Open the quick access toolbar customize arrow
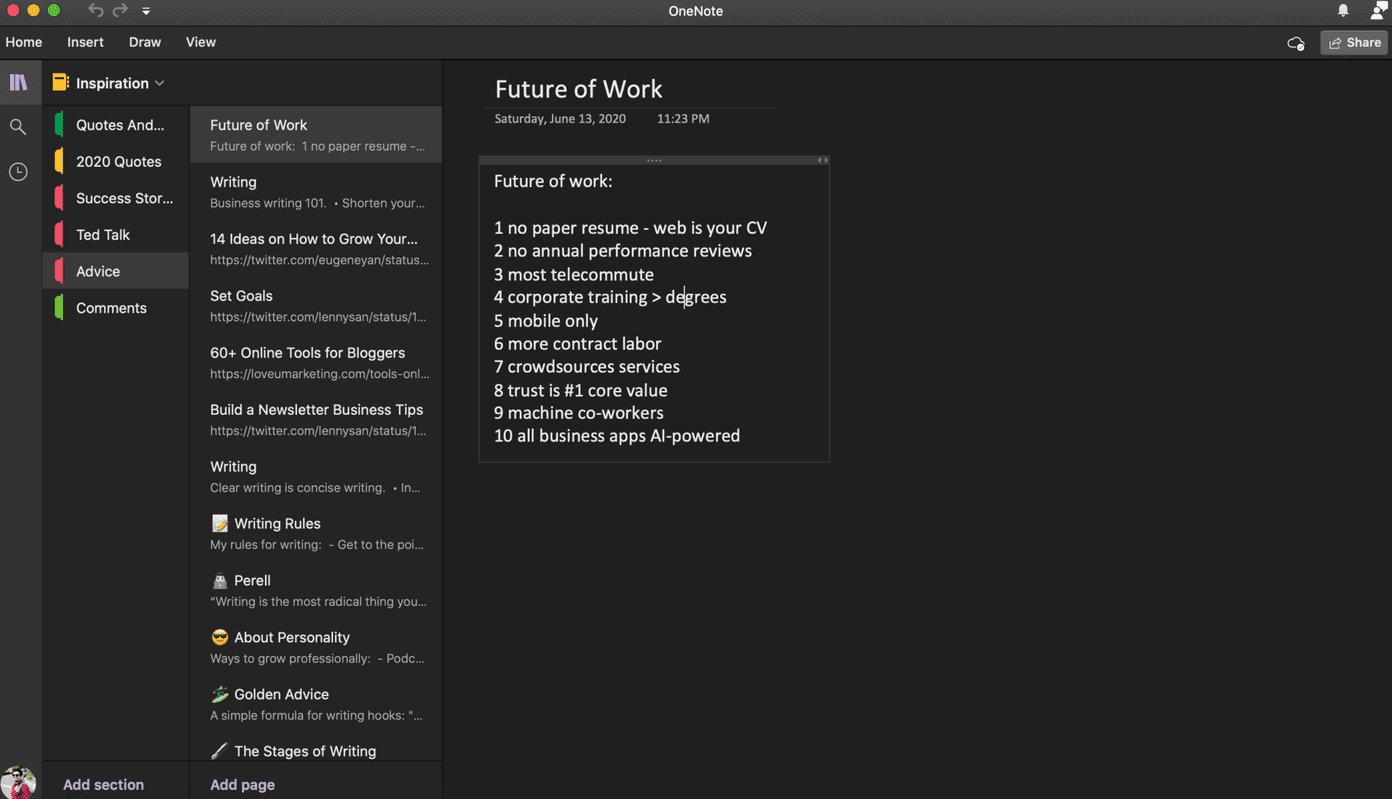 click(146, 11)
